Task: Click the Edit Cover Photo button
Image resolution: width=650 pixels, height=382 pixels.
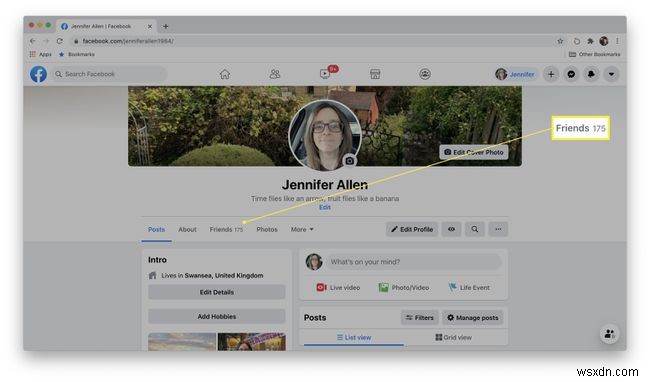Action: 473,152
